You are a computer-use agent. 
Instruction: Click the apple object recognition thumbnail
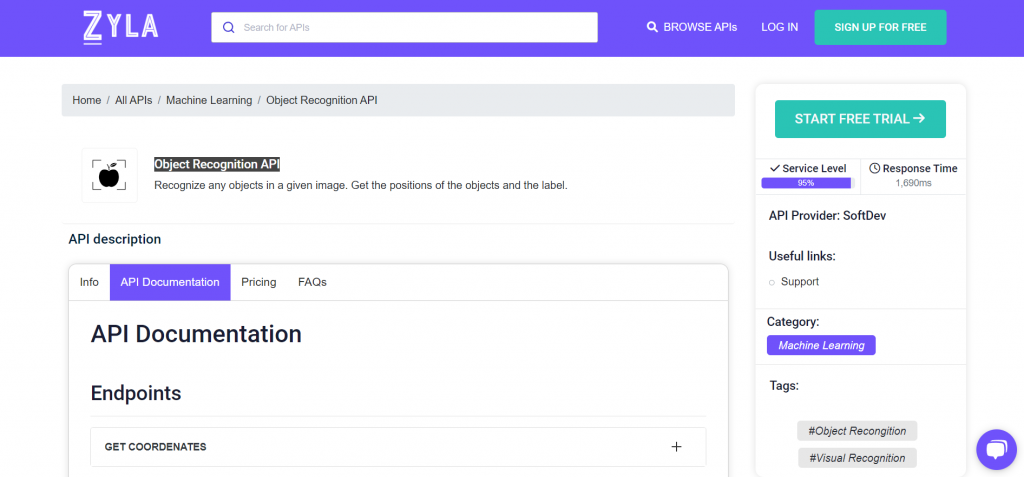110,175
